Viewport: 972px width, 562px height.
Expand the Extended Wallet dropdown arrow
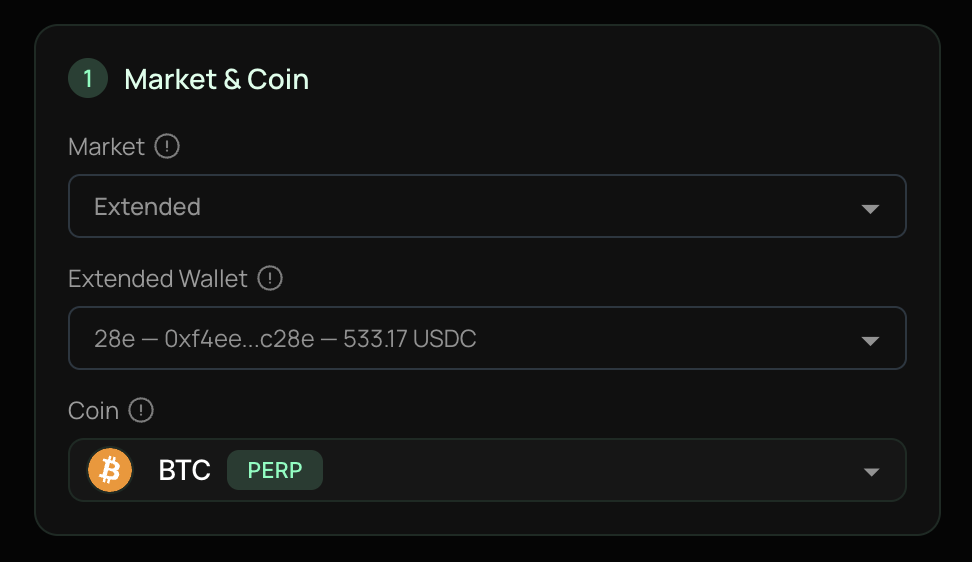pos(870,340)
